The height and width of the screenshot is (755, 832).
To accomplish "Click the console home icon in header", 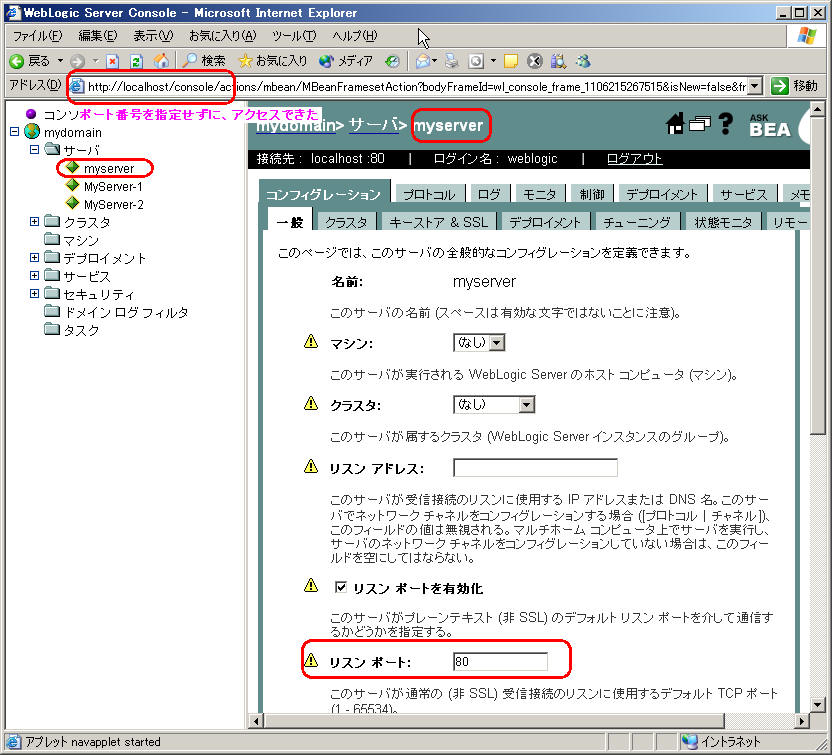I will pos(675,124).
